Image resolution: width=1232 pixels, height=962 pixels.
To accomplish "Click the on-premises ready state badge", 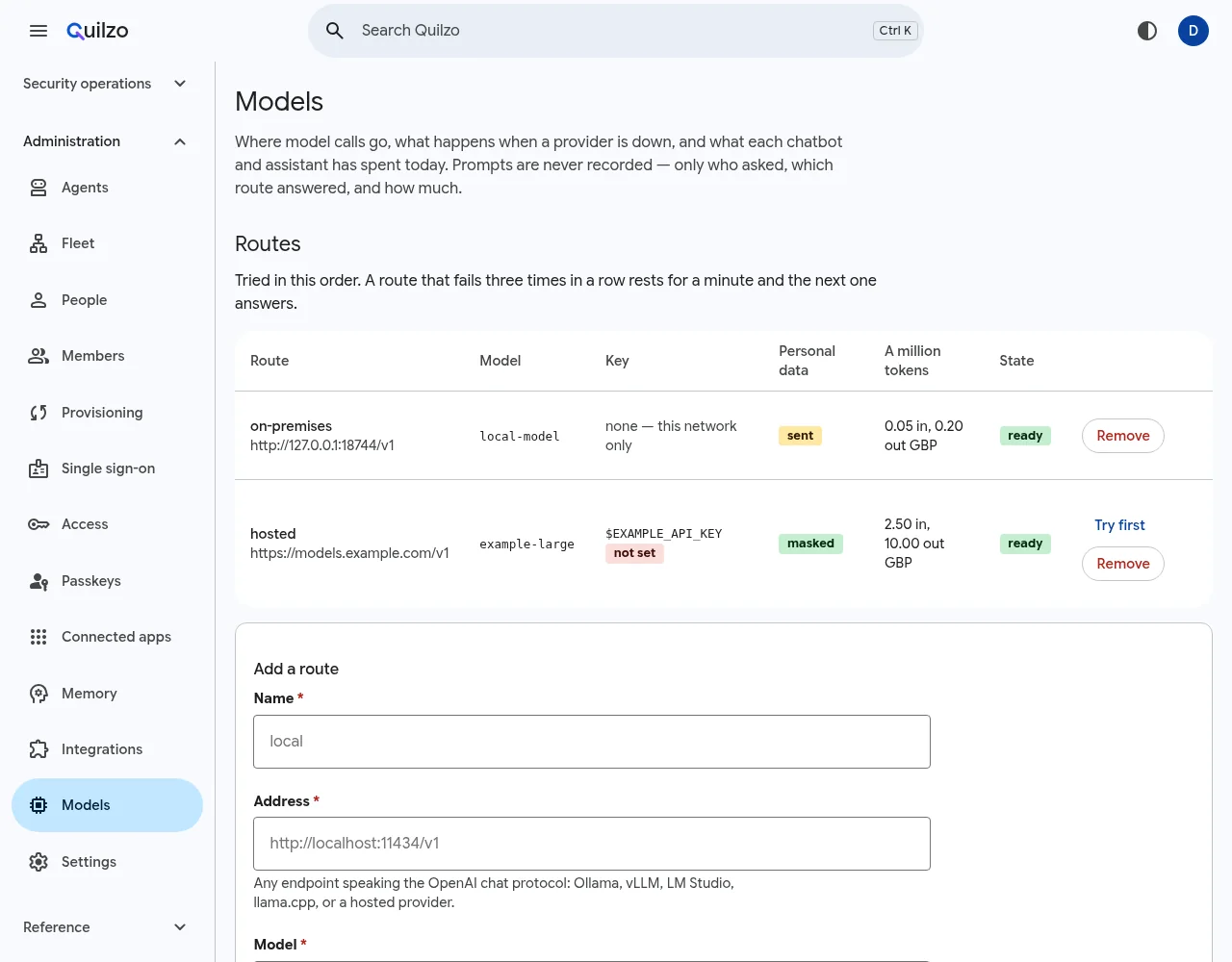I will 1025,436.
